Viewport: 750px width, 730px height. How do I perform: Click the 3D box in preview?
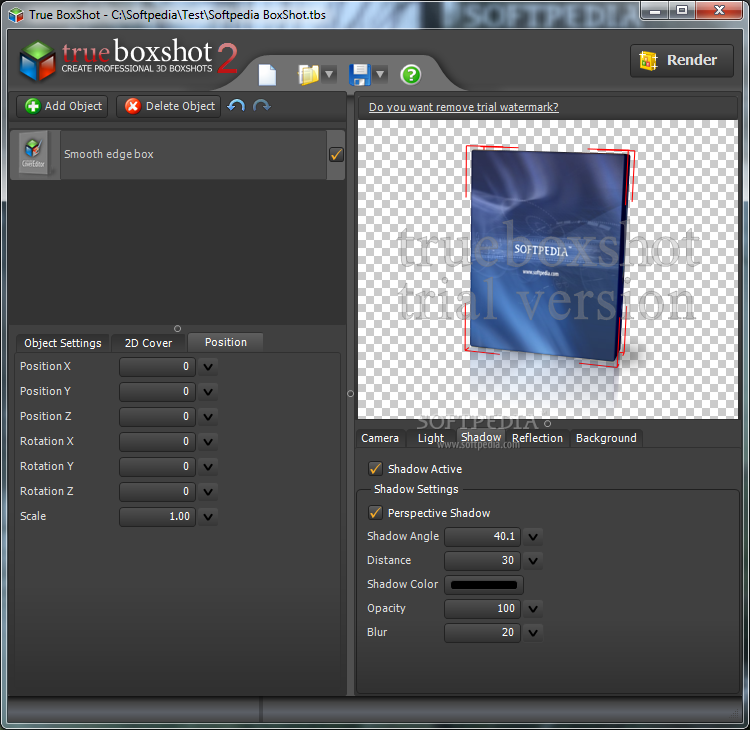[548, 256]
